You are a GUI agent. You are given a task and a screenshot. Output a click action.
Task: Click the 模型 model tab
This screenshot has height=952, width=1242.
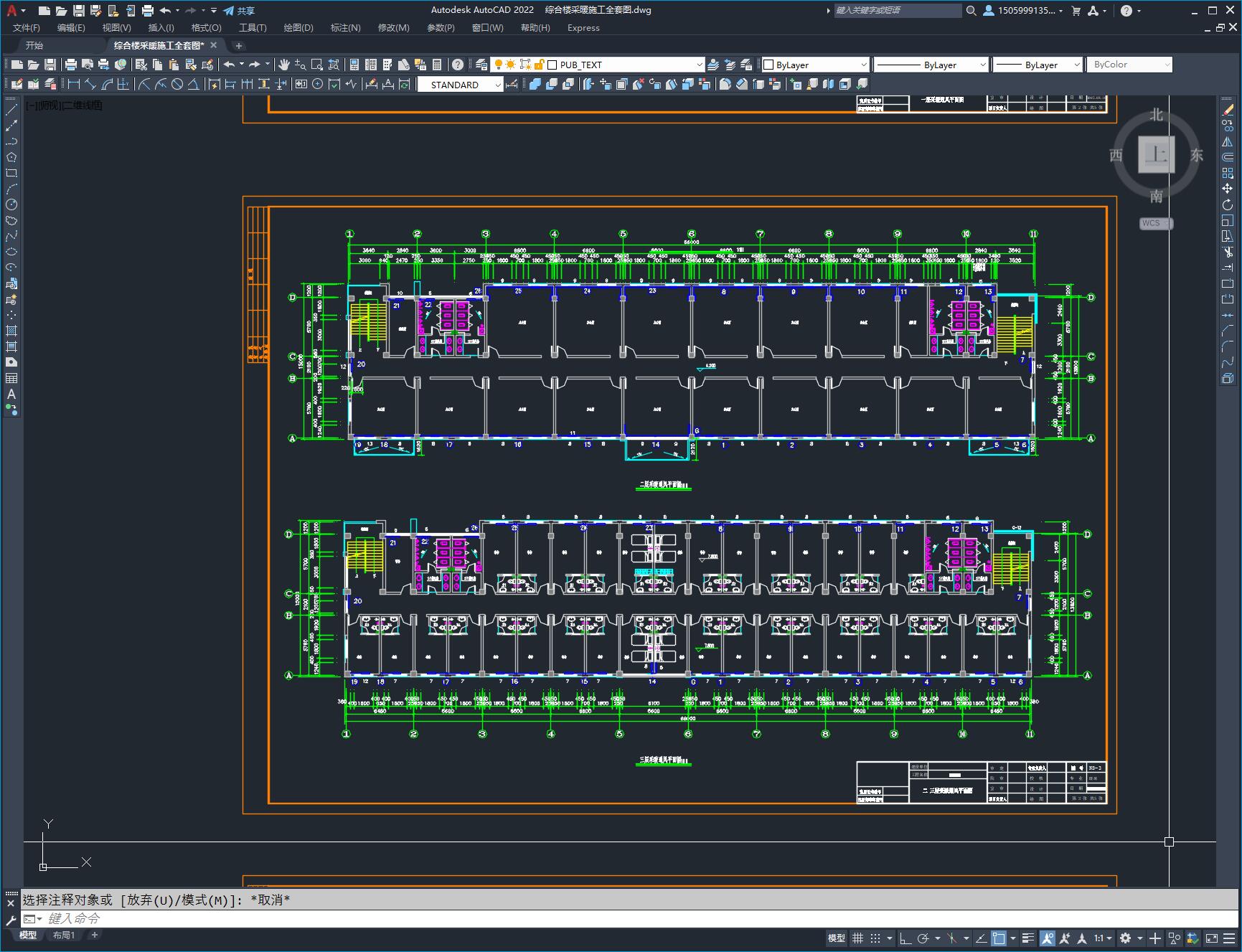point(28,935)
